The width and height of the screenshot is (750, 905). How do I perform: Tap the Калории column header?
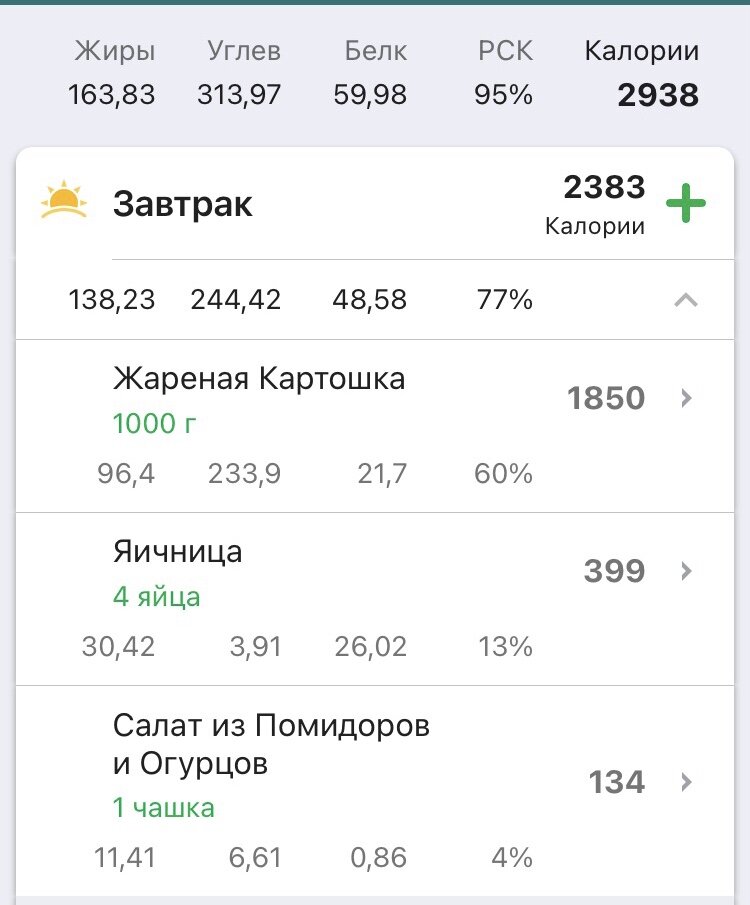(x=641, y=51)
